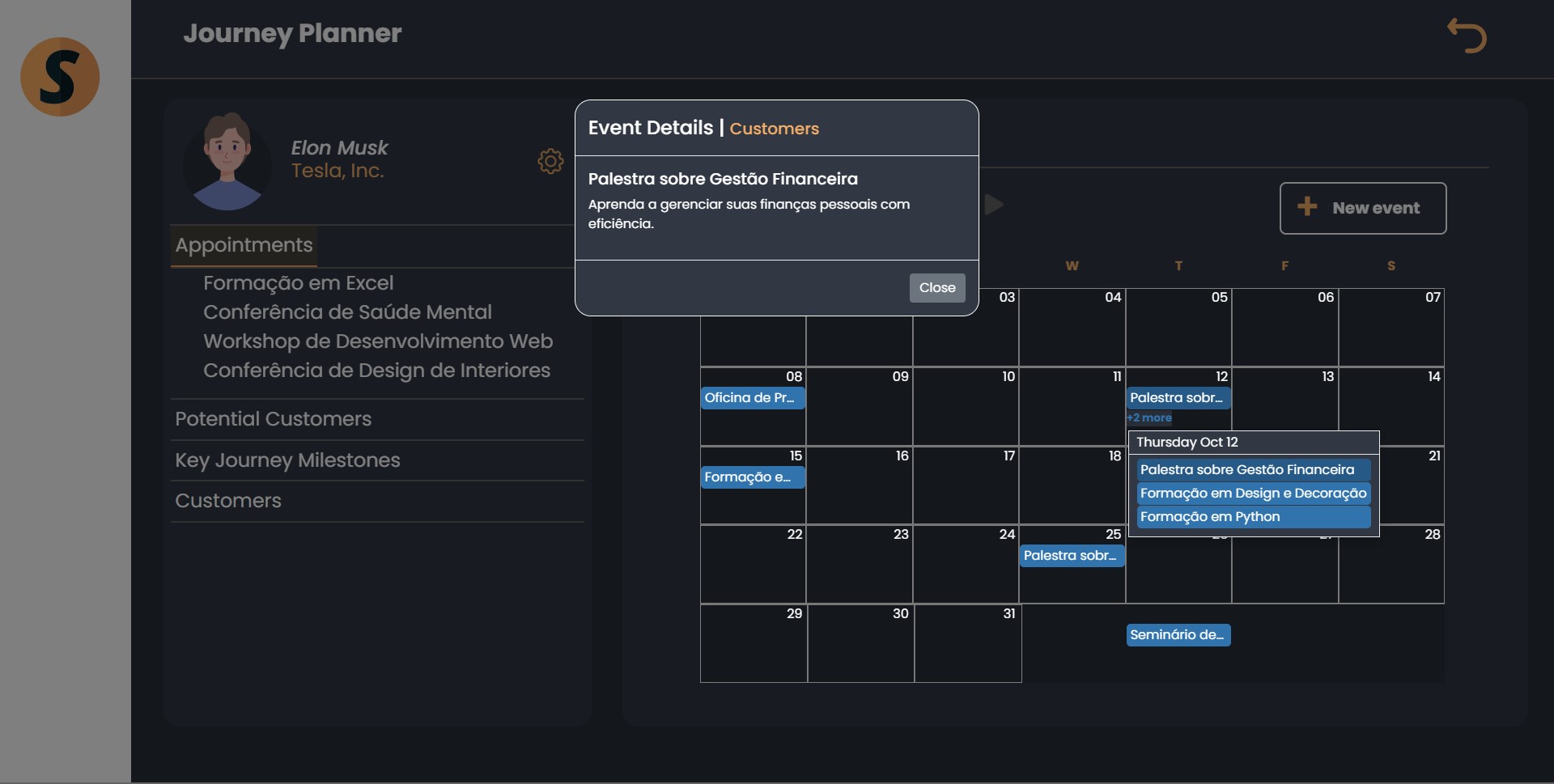
Task: Click the next-month arrow beside the calendar
Action: coord(994,205)
